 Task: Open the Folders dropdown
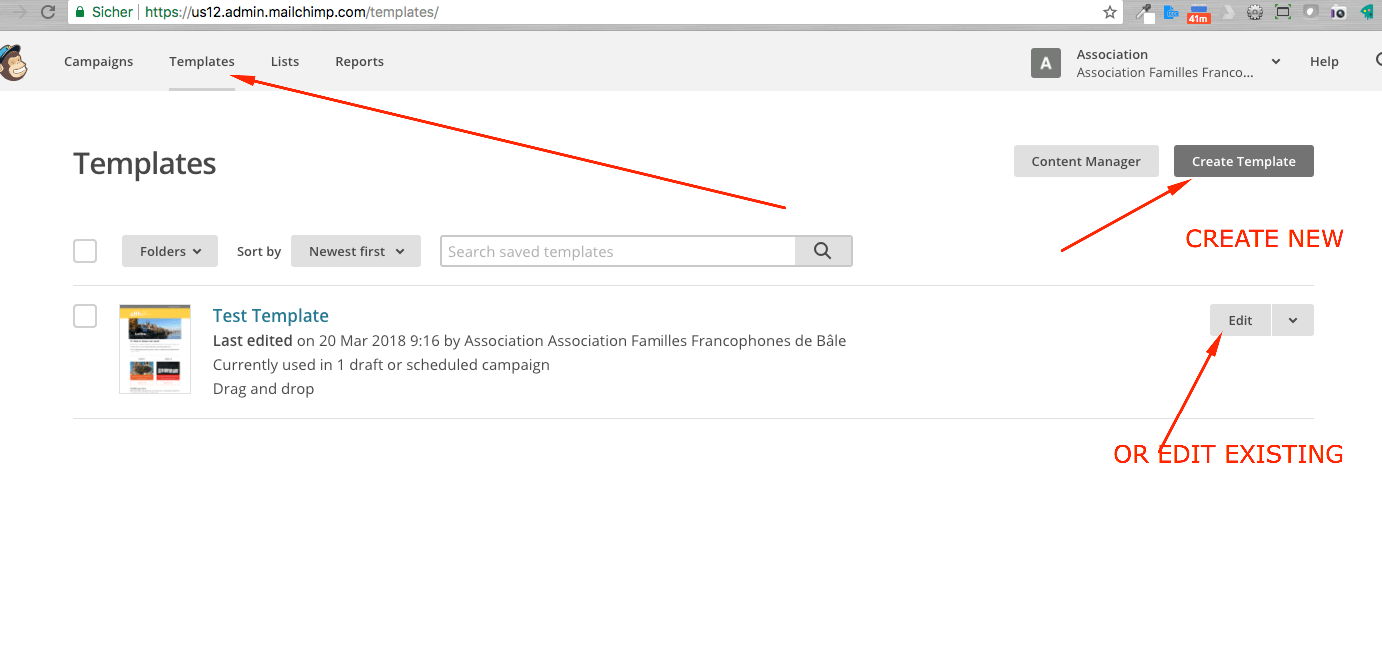click(x=170, y=251)
